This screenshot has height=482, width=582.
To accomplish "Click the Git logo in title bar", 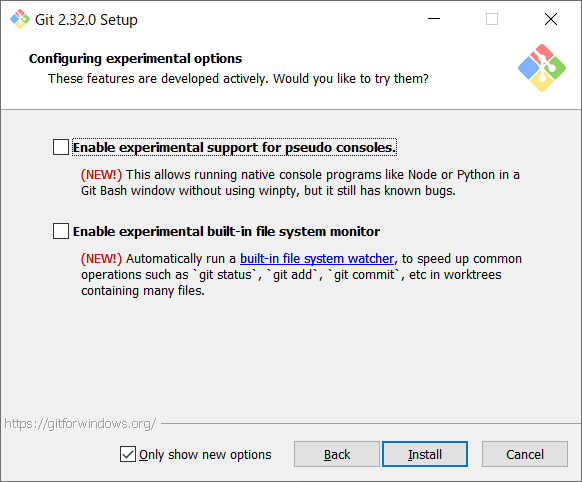I will click(x=20, y=19).
